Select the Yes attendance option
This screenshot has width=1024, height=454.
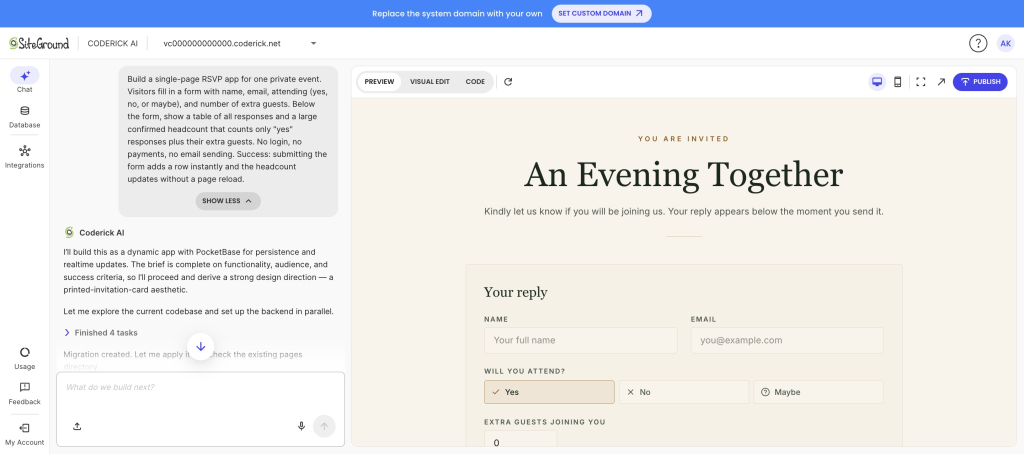(549, 392)
